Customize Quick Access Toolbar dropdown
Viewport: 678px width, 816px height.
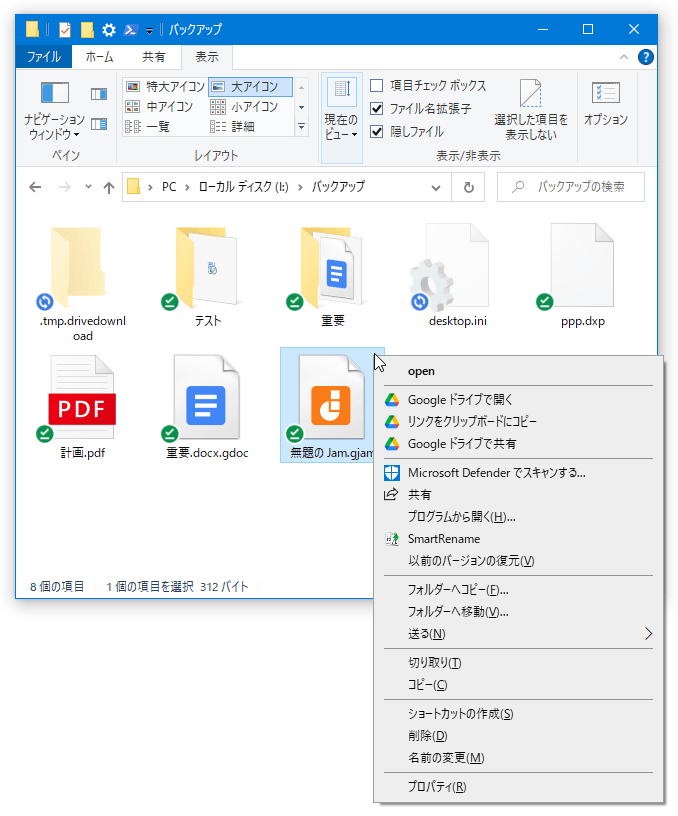click(149, 31)
